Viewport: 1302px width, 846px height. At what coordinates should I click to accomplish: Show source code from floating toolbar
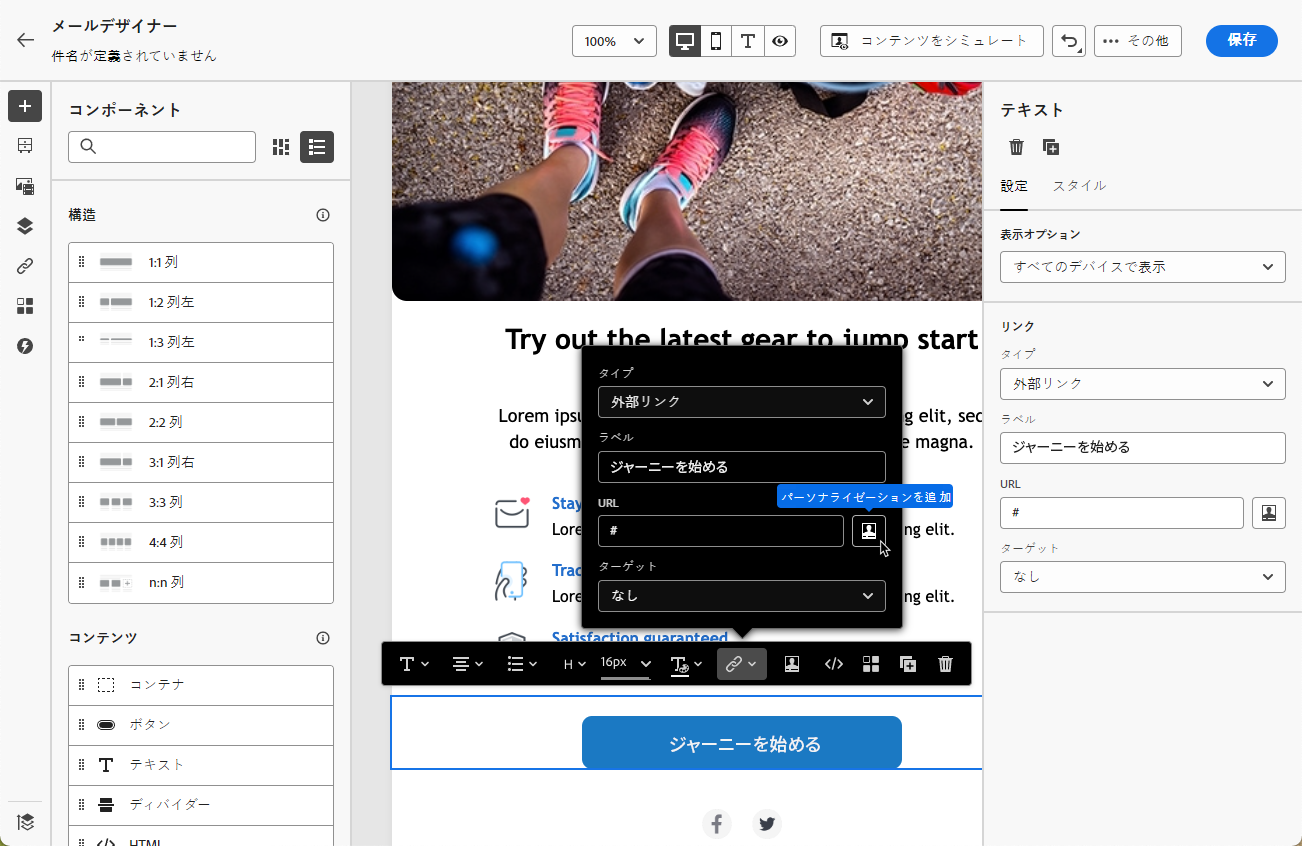[x=833, y=664]
